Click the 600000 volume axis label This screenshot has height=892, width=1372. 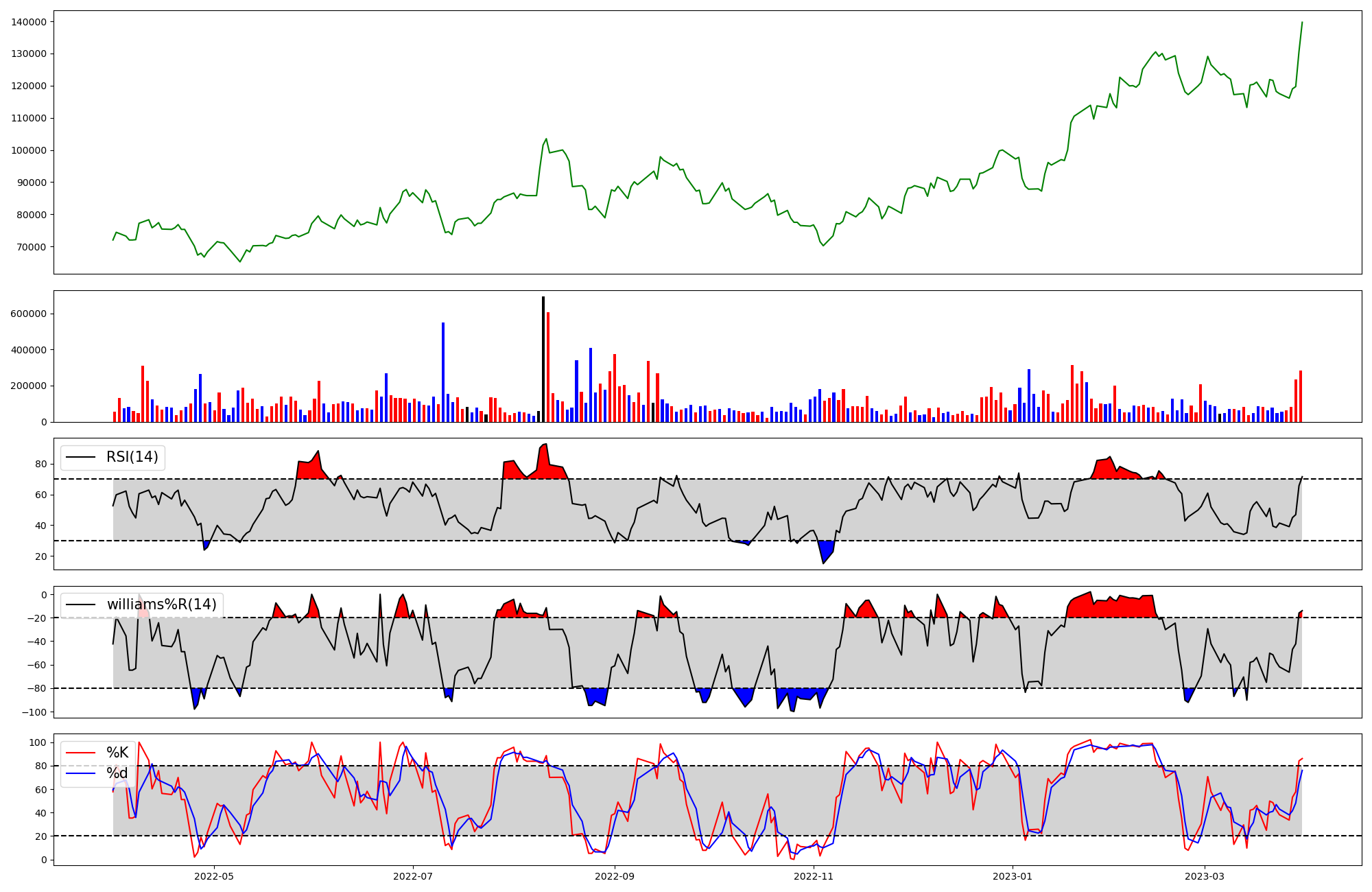coord(29,314)
